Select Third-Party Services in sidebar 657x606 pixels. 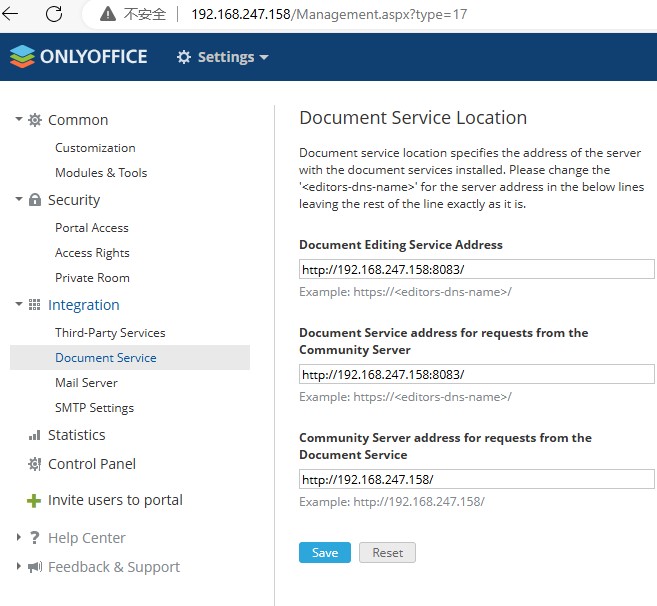point(110,333)
